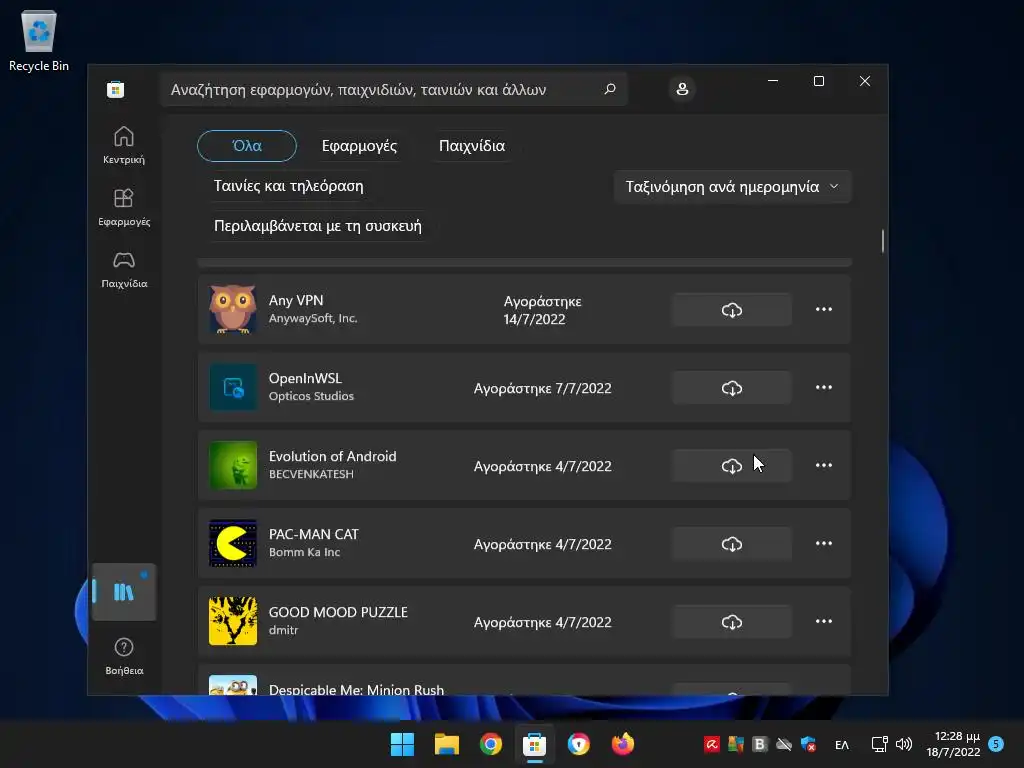Open File Explorer from taskbar
Image resolution: width=1024 pixels, height=768 pixels.
(447, 744)
